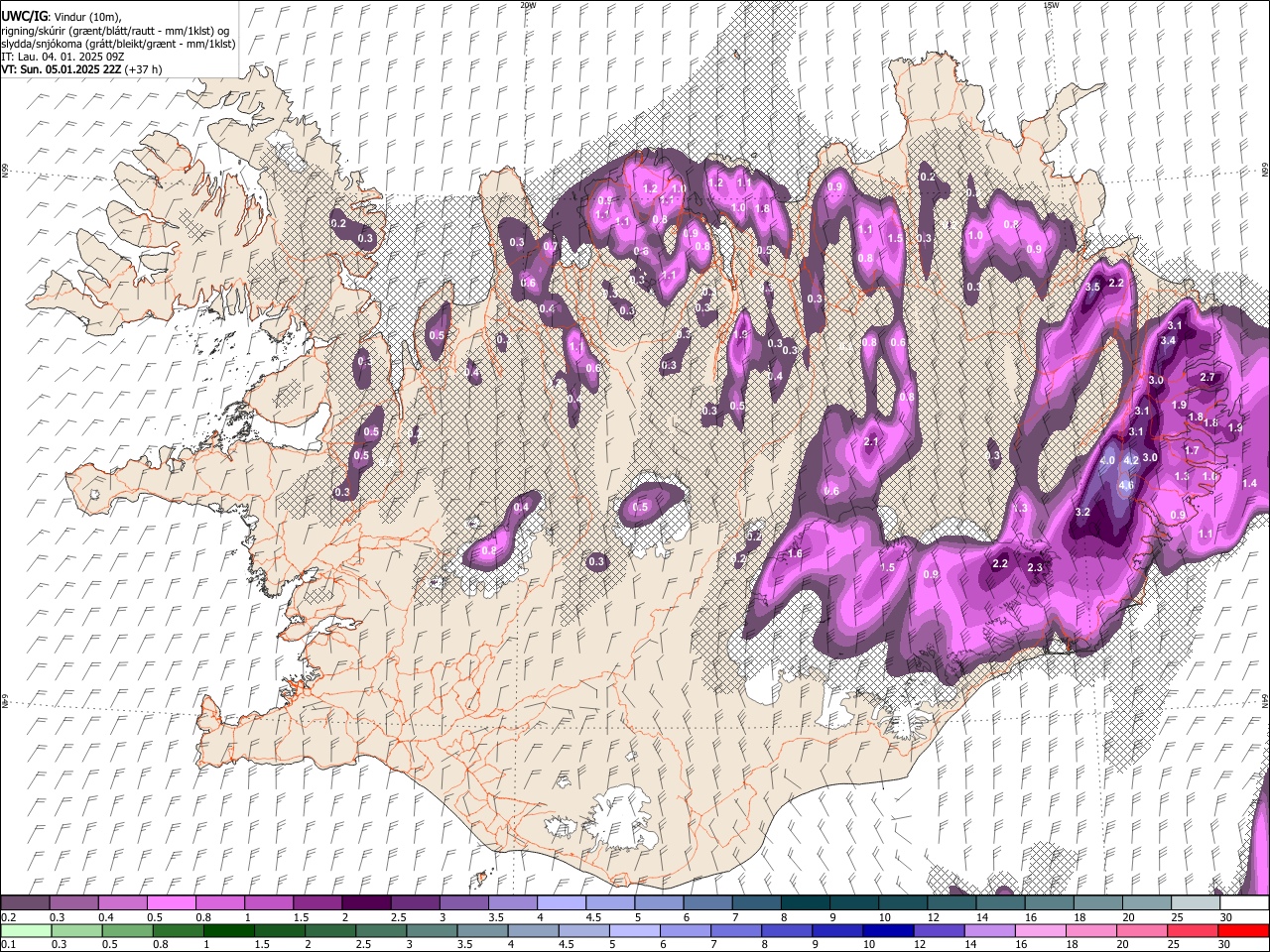This screenshot has width=1270, height=952.
Task: Click the 2.3 precipitation value on the map
Action: [1035, 567]
